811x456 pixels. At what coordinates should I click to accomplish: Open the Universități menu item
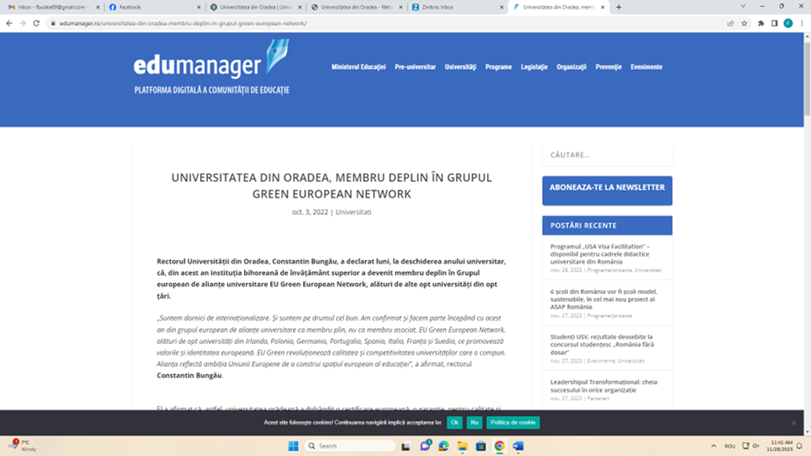click(x=460, y=67)
